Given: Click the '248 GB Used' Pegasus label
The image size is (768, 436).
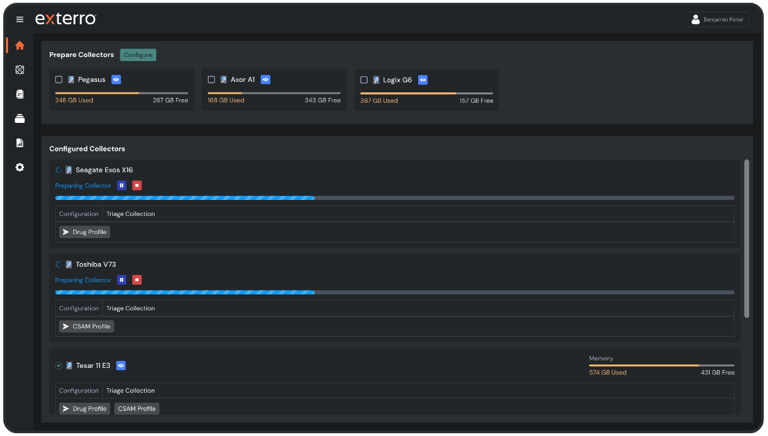Looking at the screenshot, I should (74, 100).
